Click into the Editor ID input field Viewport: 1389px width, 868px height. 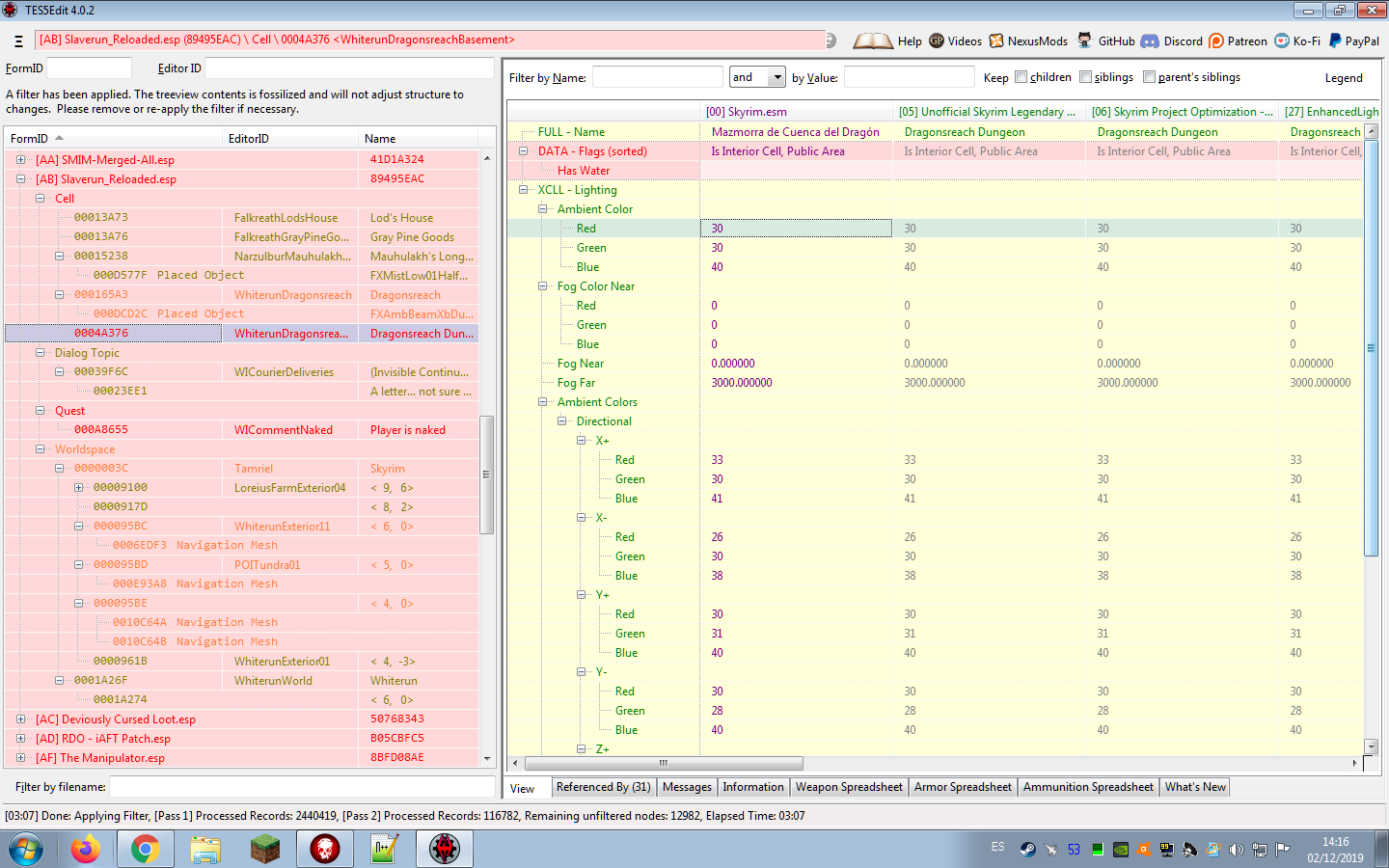pos(349,68)
